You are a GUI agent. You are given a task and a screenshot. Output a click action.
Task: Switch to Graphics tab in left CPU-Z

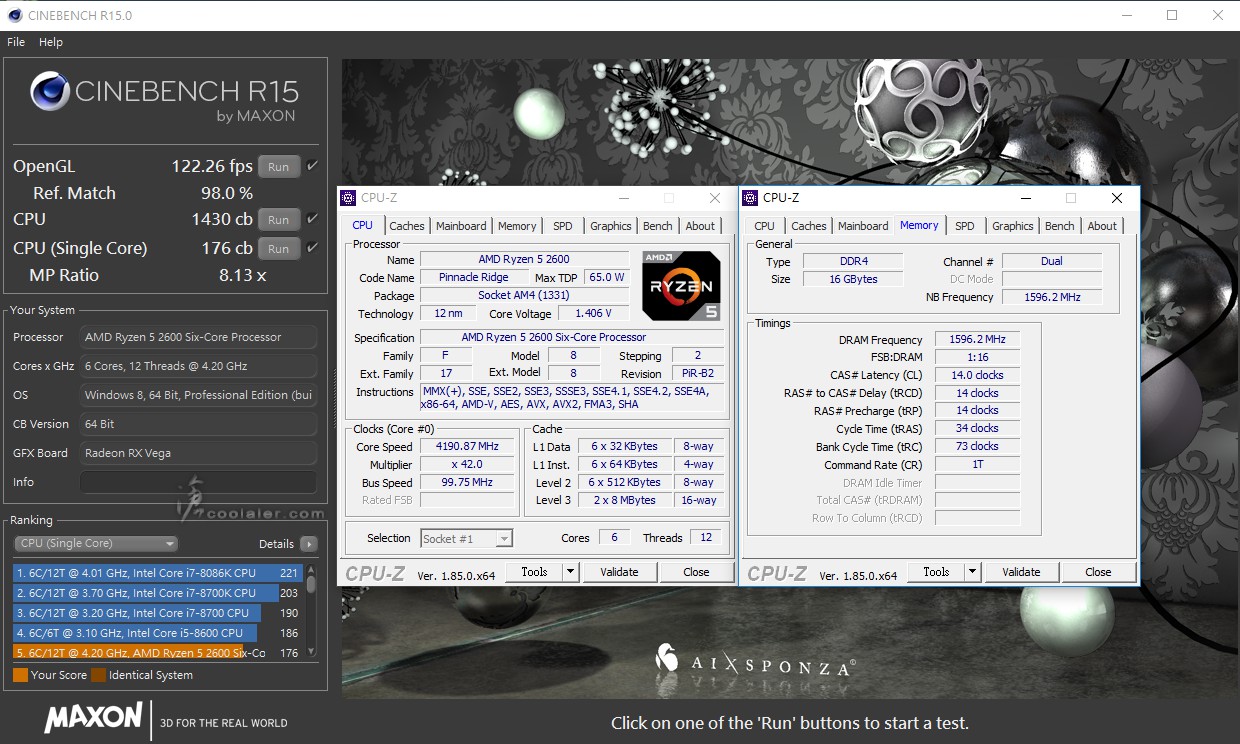(611, 226)
